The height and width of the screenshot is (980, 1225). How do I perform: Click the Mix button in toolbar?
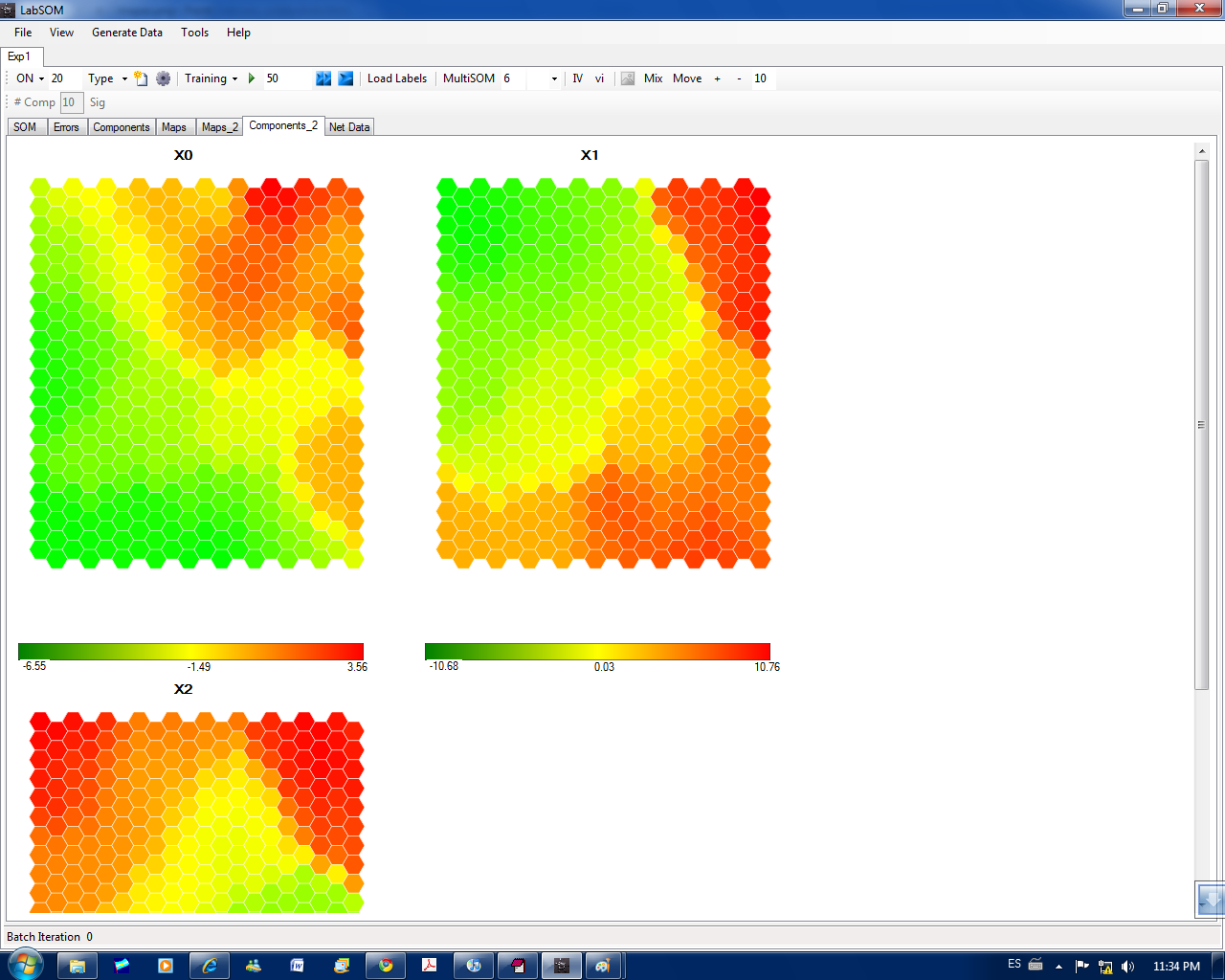click(x=653, y=78)
